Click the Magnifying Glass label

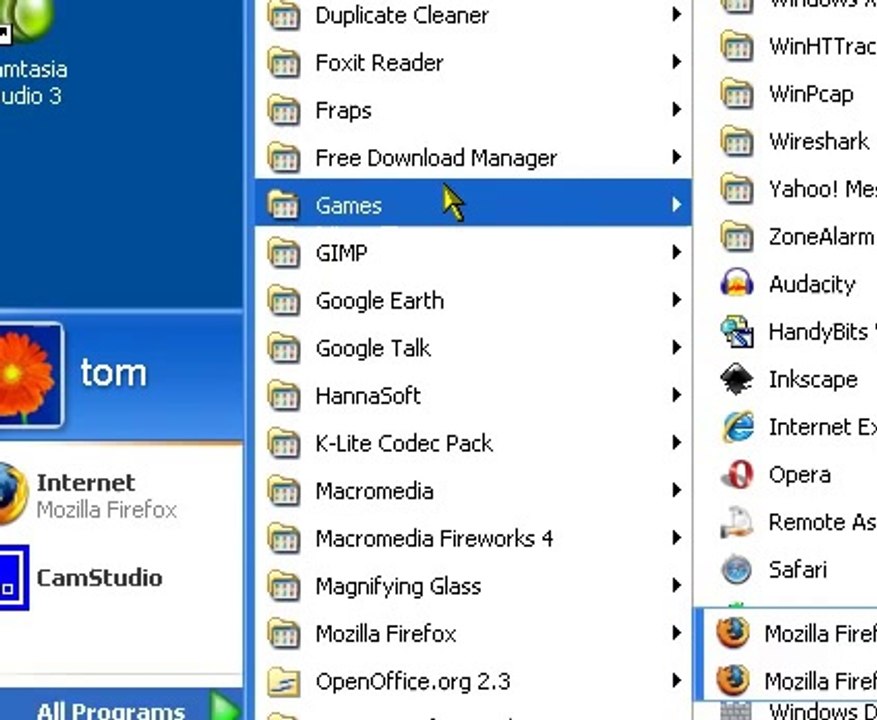(x=398, y=586)
